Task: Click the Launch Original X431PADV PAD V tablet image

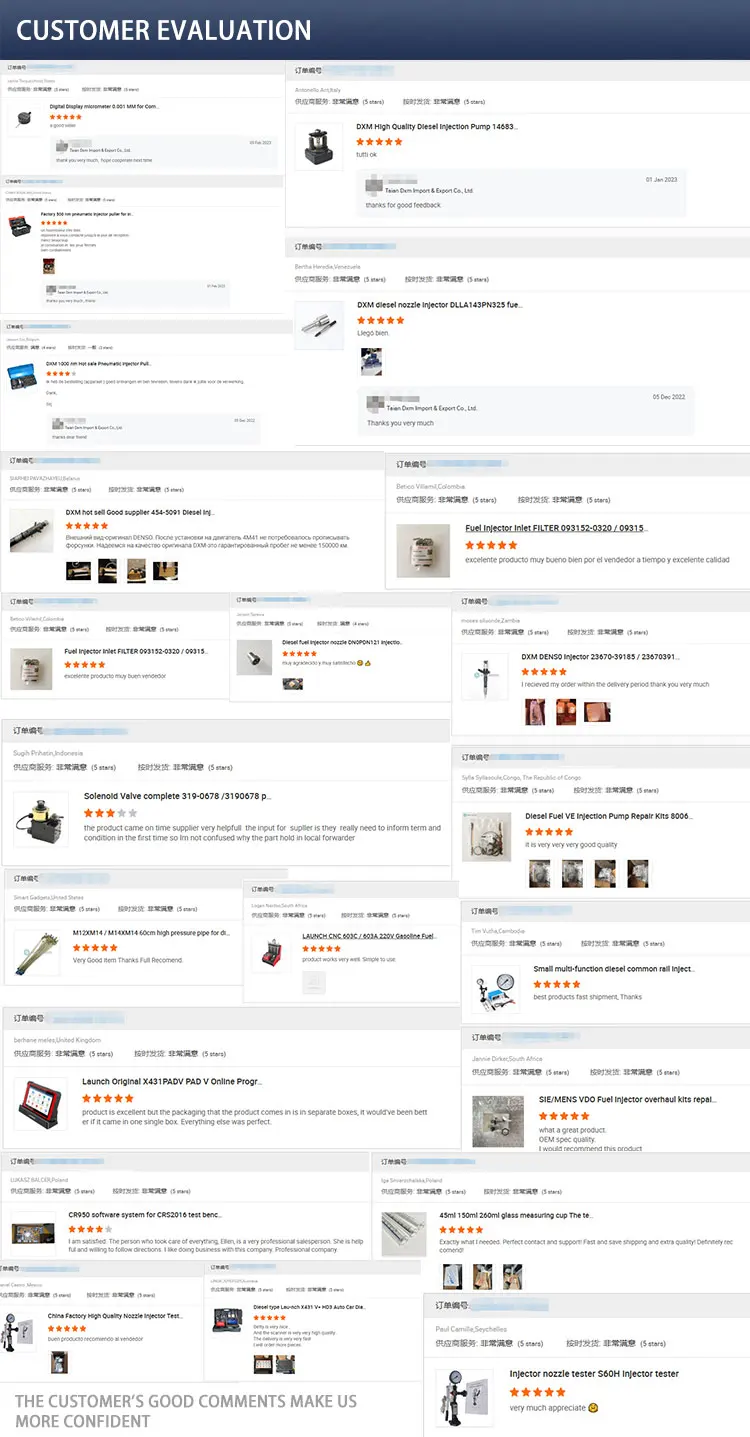Action: tap(40, 1103)
